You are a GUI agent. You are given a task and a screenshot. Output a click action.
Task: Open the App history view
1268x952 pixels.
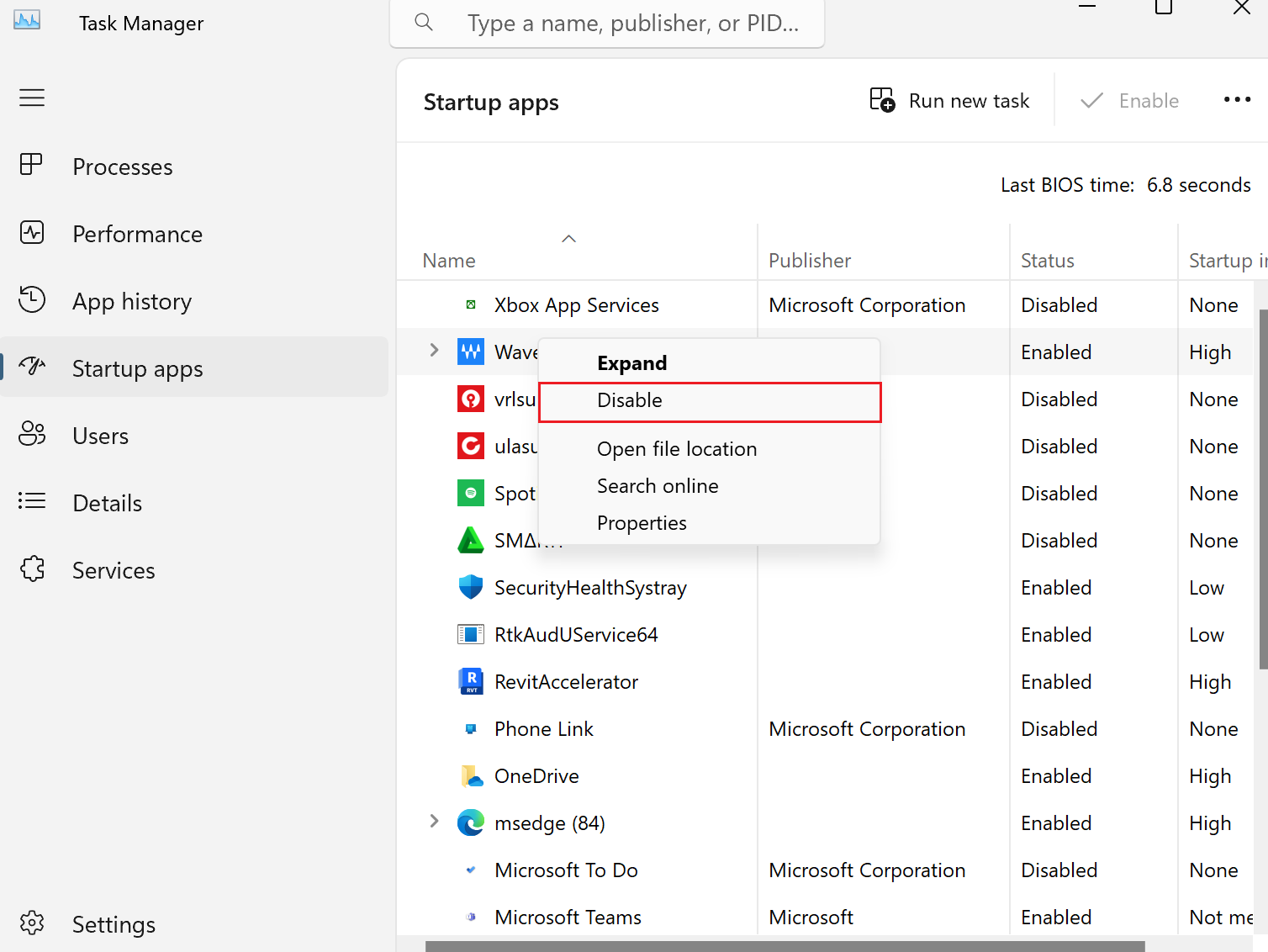(x=132, y=300)
